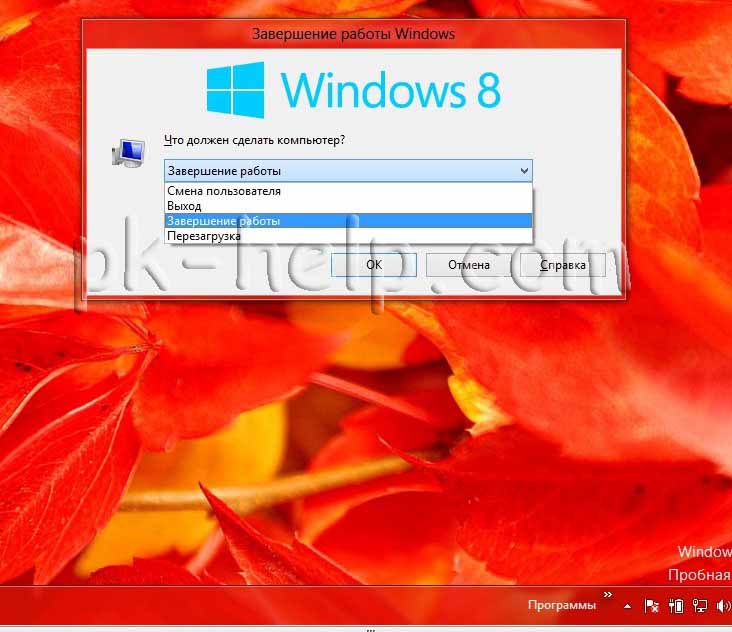This screenshot has width=732, height=632.
Task: Click the Windows 8 logo
Action: click(x=353, y=90)
